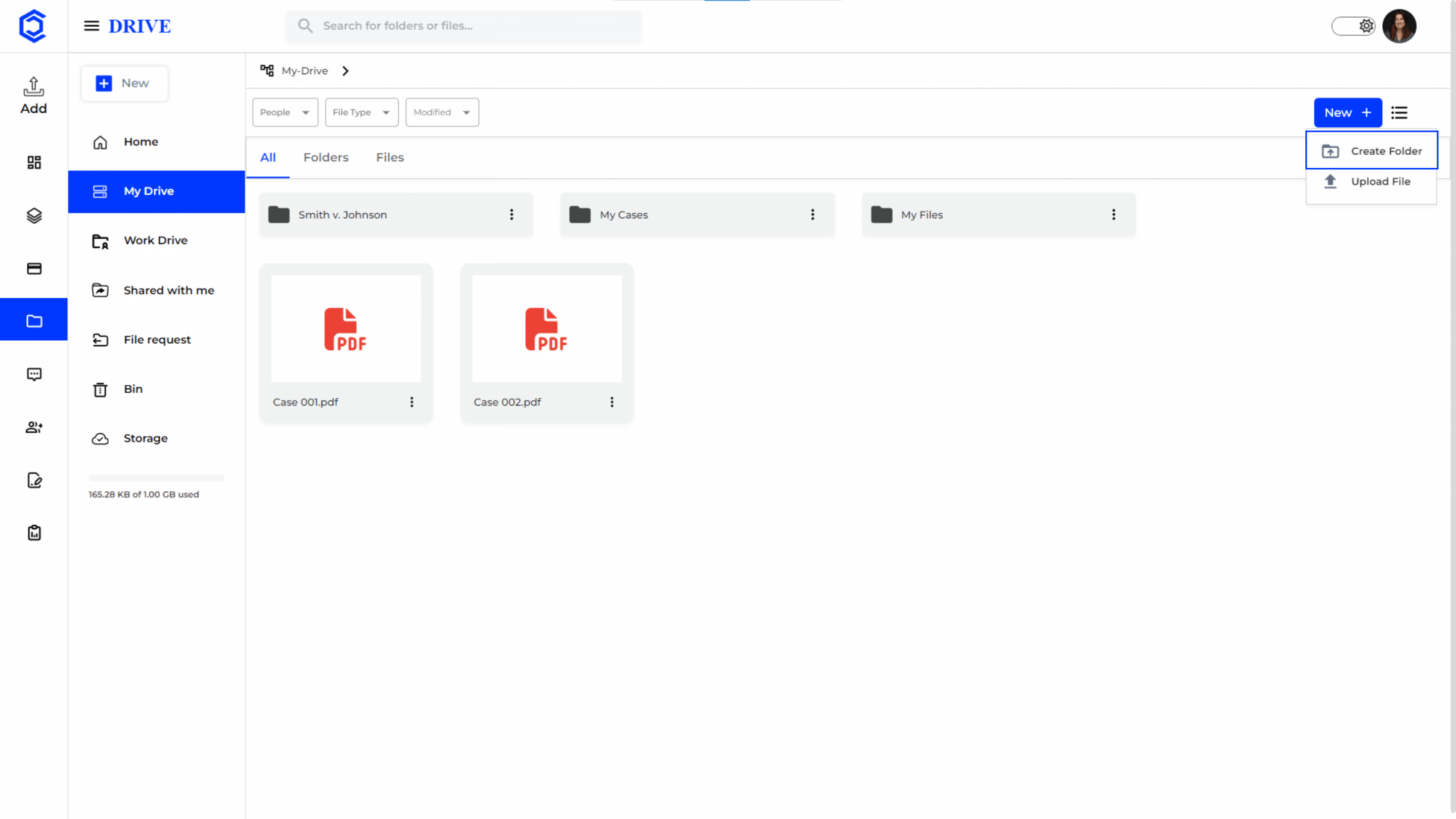
Task: Expand the File Type filter dropdown
Action: click(x=362, y=112)
